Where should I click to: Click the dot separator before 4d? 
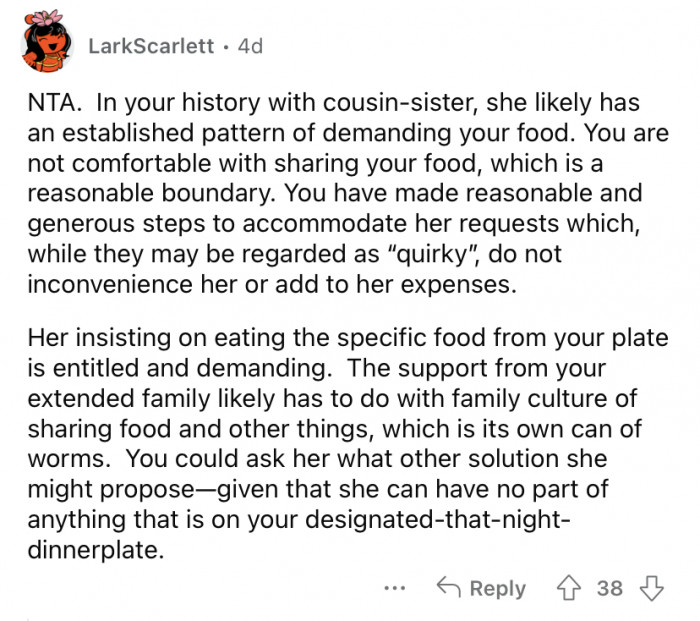pyautogui.click(x=226, y=46)
